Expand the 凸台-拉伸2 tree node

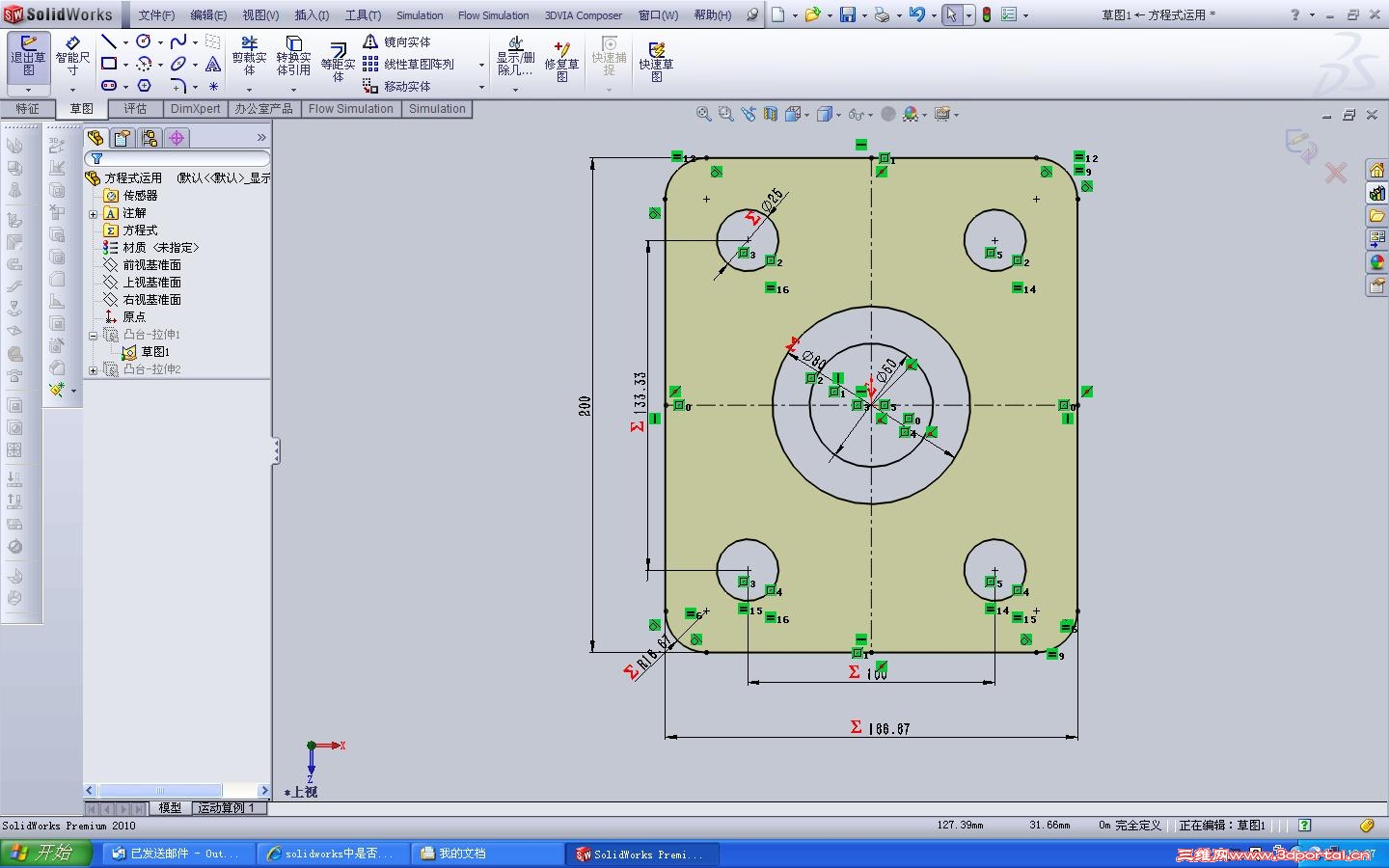[x=94, y=369]
